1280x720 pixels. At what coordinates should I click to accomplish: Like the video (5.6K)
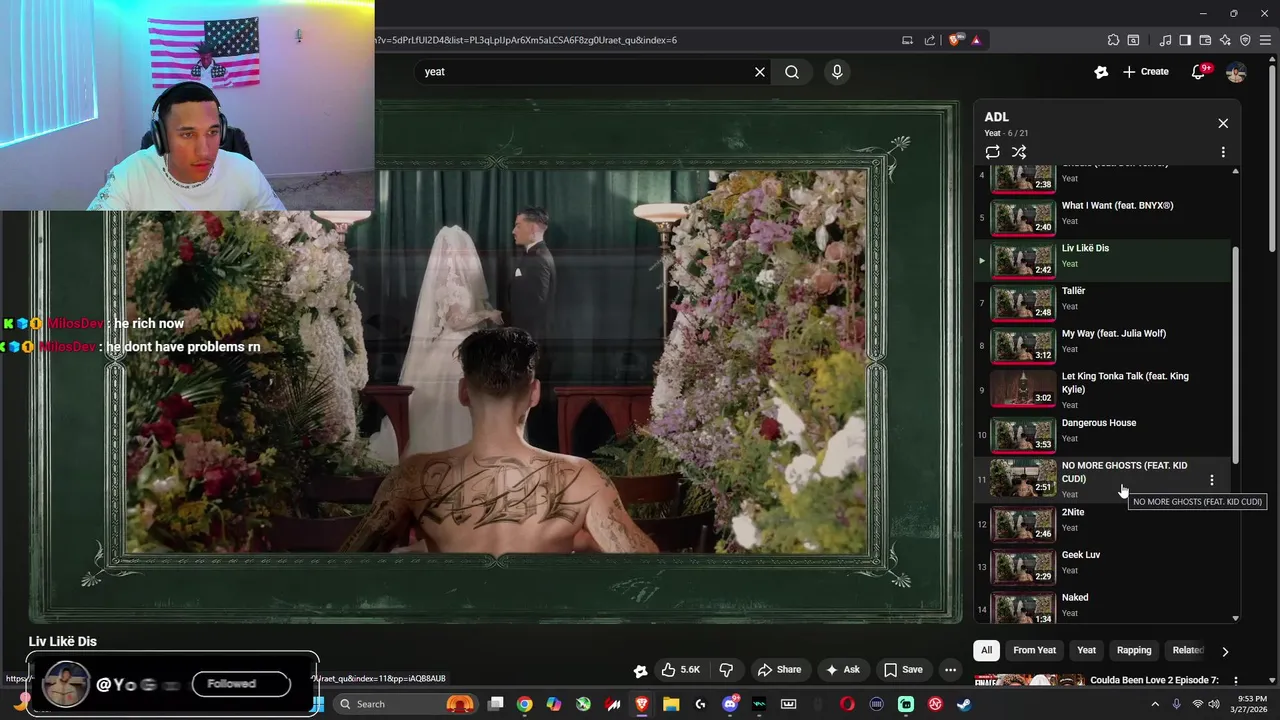pos(681,670)
